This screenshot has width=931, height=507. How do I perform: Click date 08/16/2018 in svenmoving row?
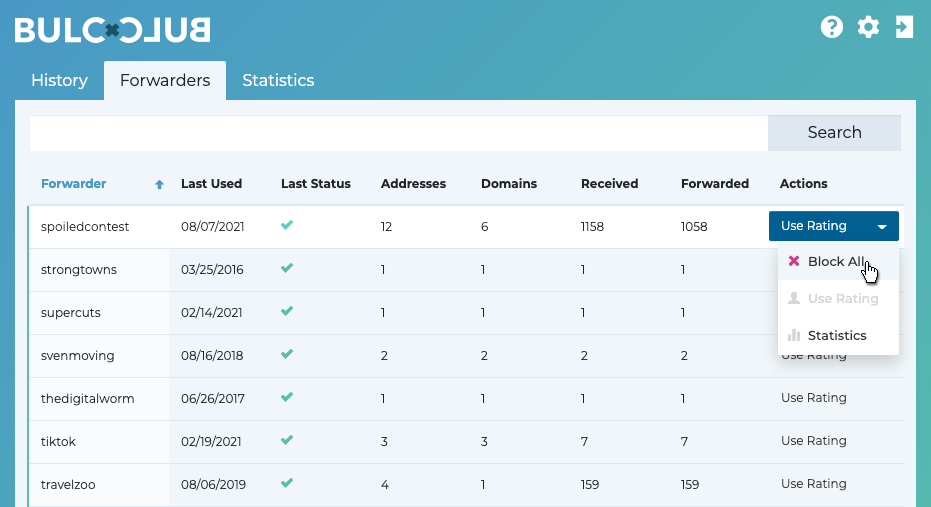pos(212,356)
